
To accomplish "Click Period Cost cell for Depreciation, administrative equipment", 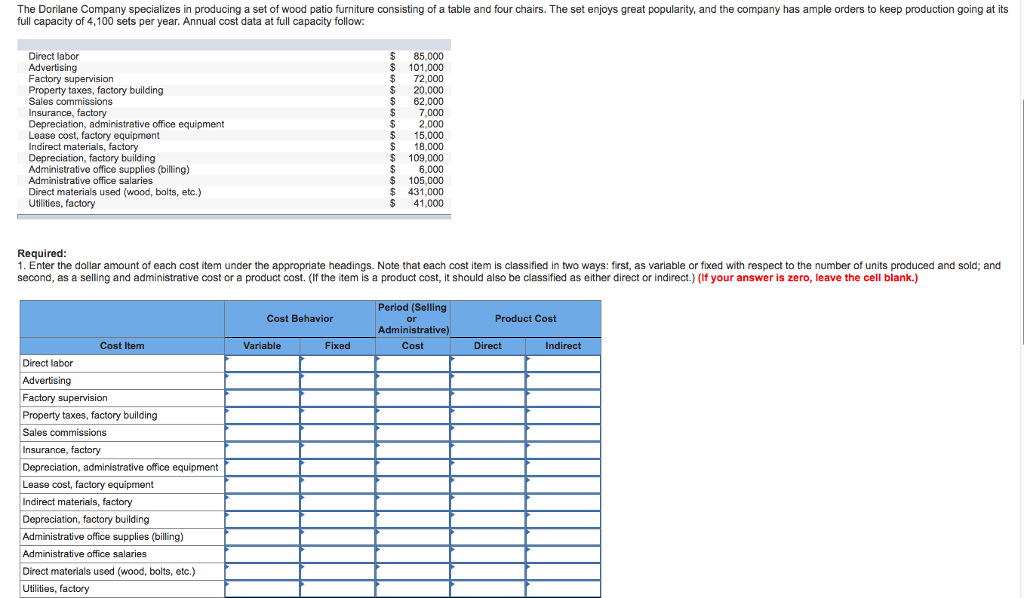I will [413, 467].
